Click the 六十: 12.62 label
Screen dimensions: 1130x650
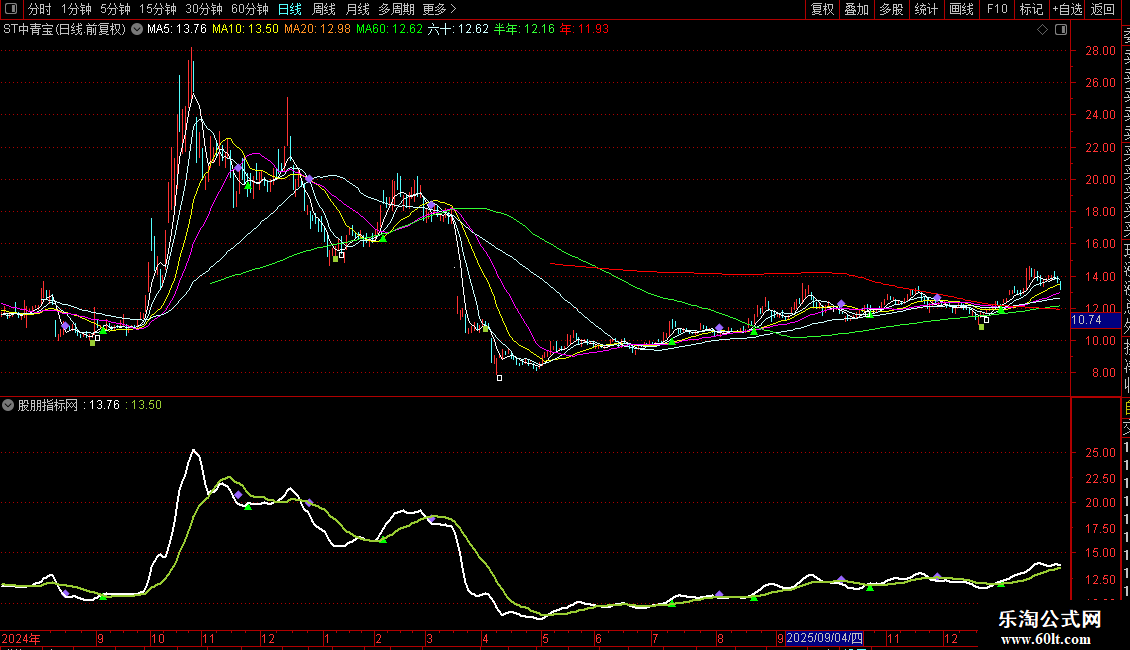tap(458, 30)
